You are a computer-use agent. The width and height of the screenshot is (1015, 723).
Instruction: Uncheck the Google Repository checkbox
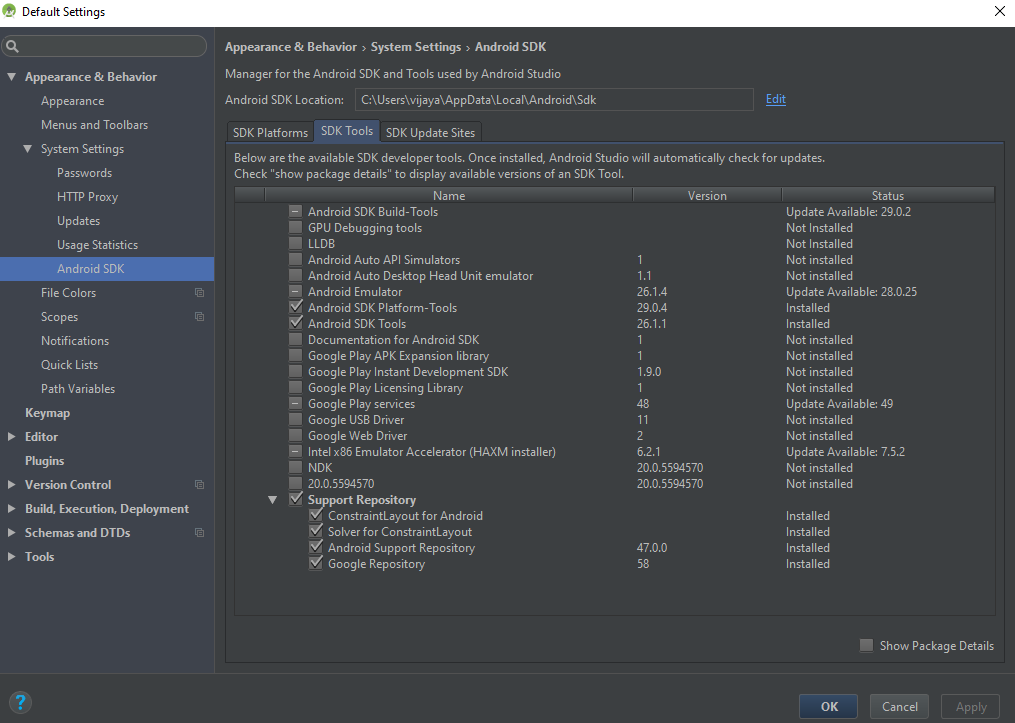tap(315, 563)
